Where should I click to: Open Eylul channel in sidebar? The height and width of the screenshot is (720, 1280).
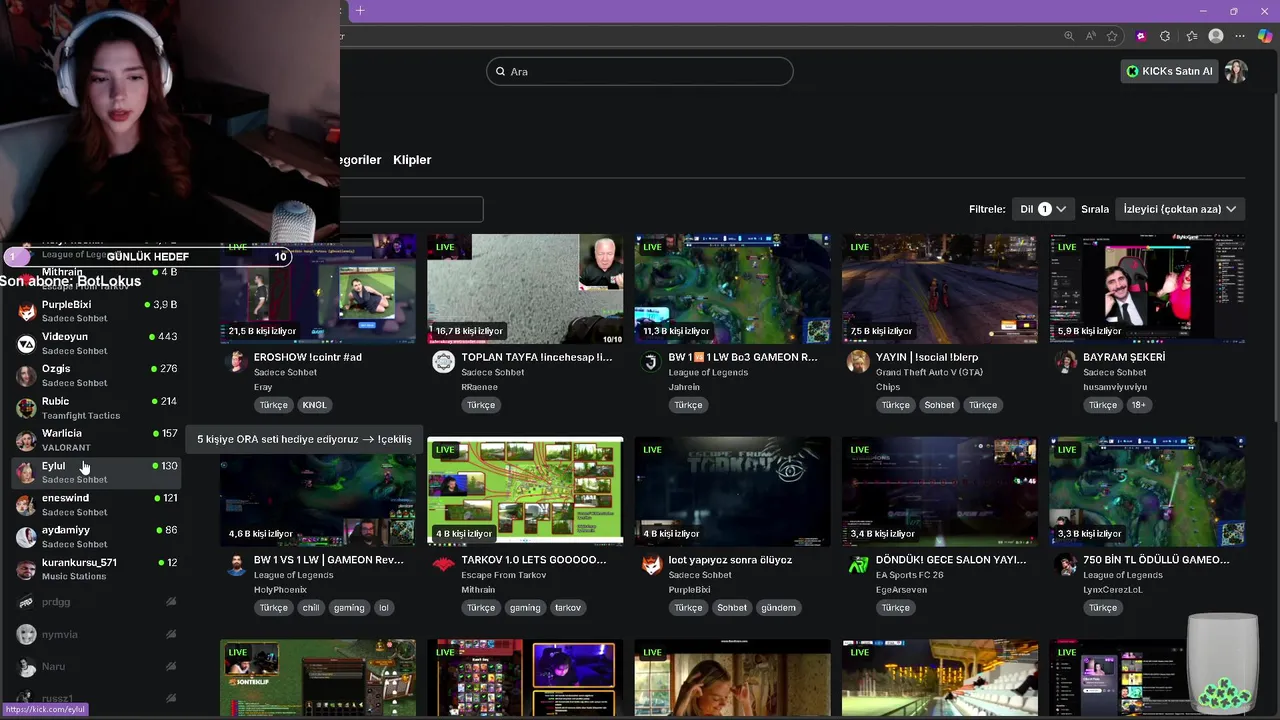[x=97, y=472]
